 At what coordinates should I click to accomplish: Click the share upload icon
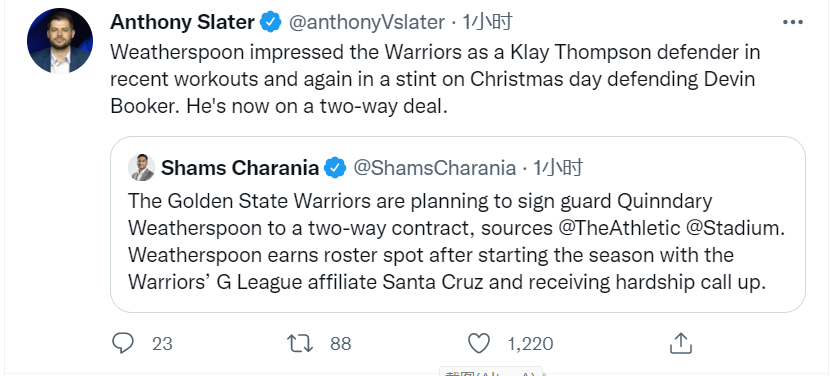(681, 344)
